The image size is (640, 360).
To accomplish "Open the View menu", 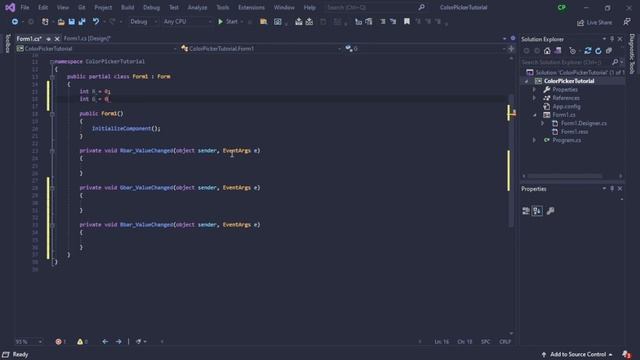I will [62, 7].
